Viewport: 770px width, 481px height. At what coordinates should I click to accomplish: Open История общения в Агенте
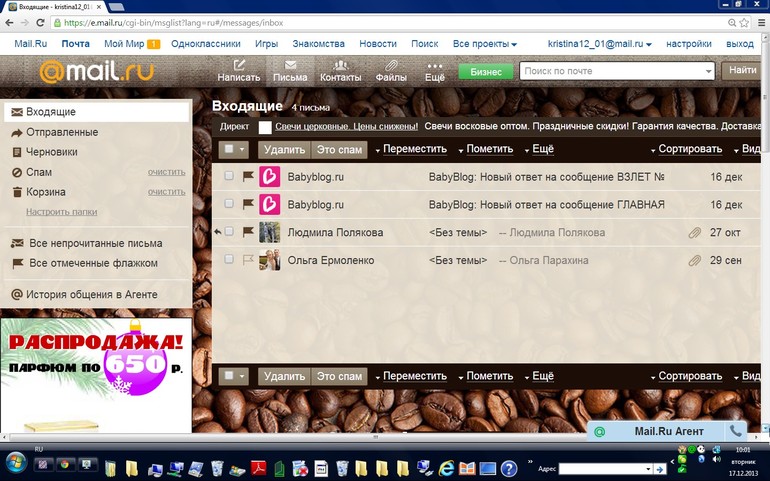[x=84, y=295]
